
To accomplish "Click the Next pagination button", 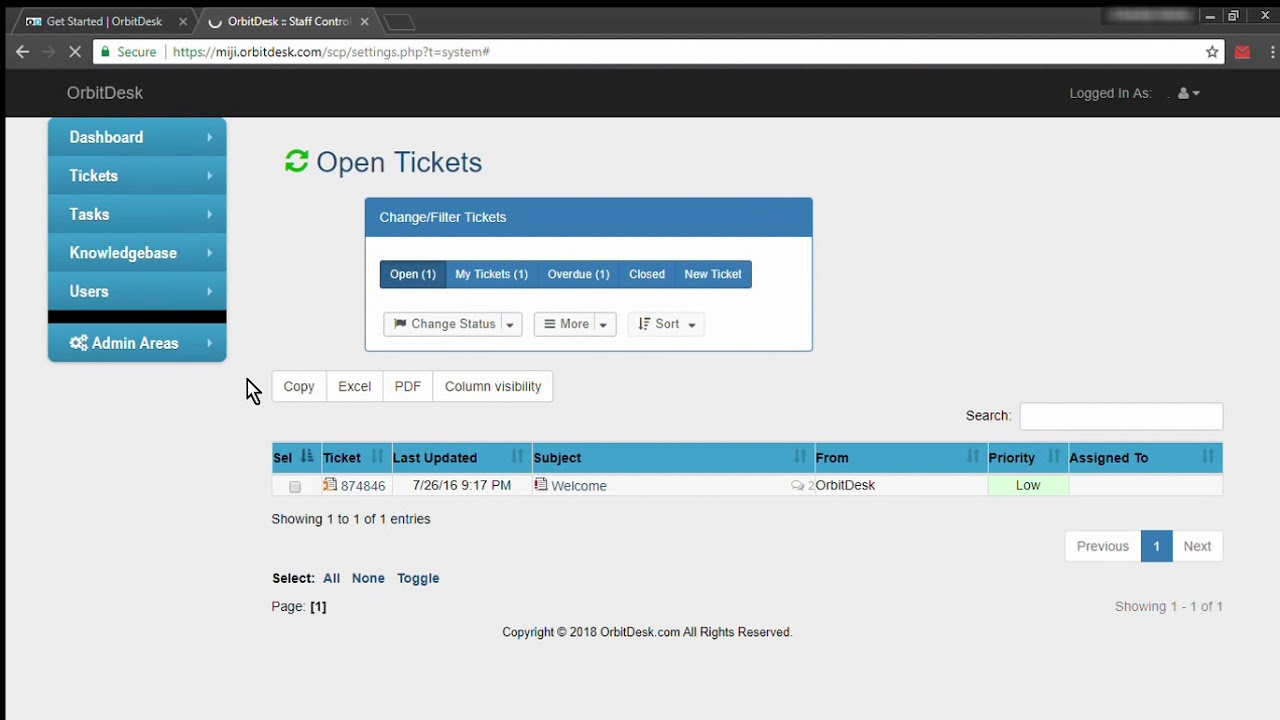I will click(1197, 546).
